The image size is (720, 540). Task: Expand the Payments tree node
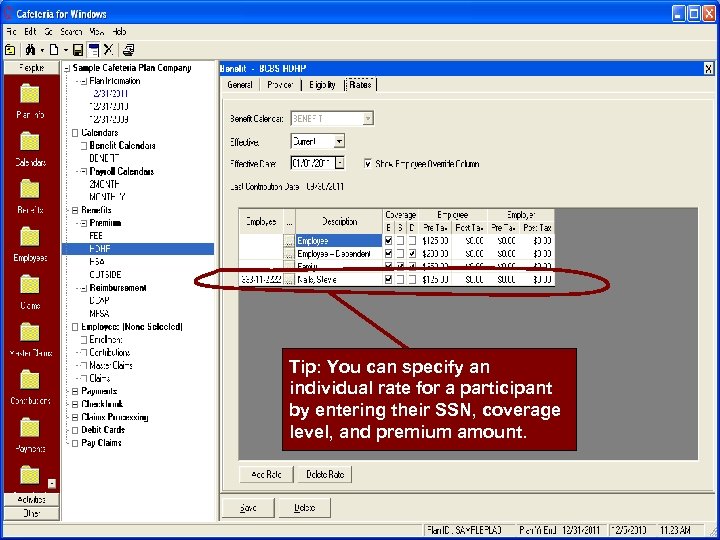point(75,392)
